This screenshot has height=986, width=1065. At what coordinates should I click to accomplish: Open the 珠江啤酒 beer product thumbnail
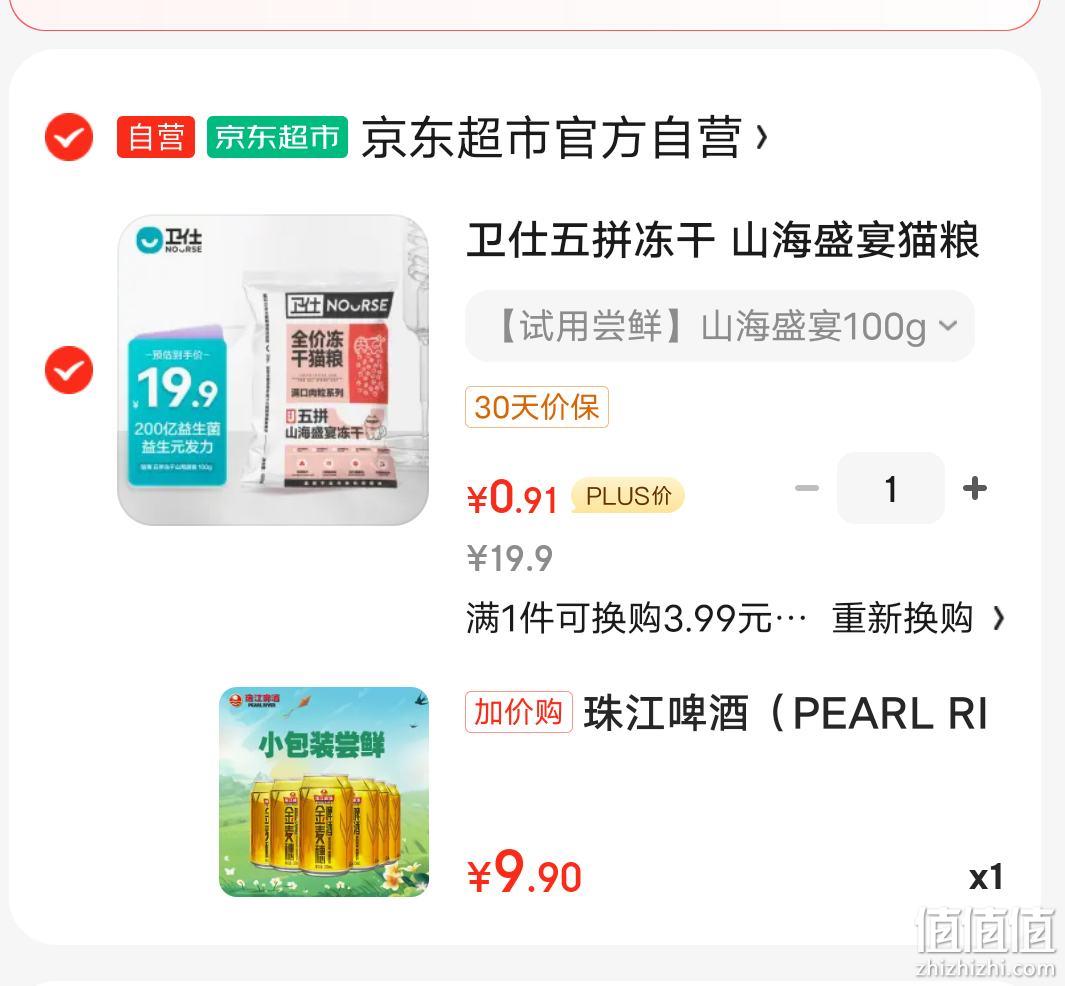point(324,792)
